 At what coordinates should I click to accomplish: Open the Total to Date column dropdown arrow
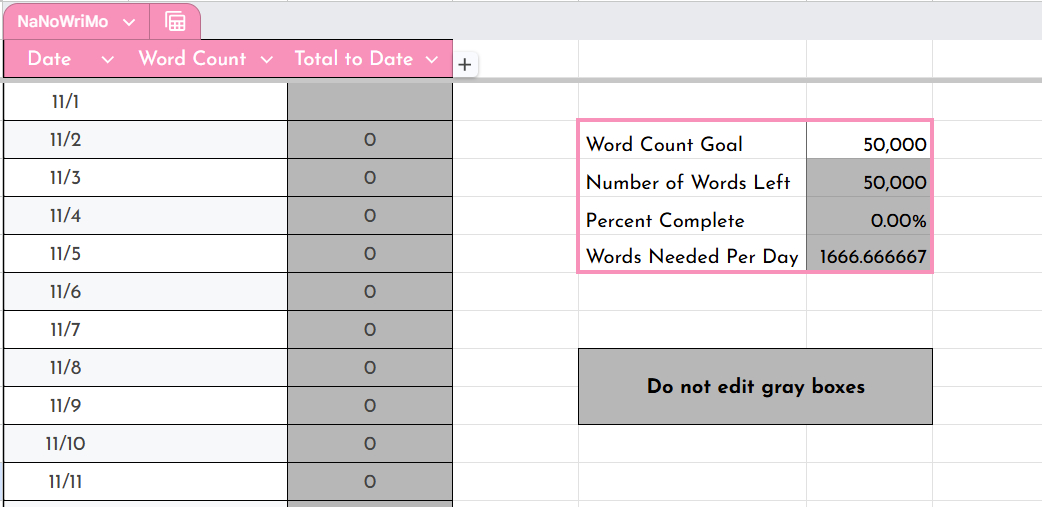(x=432, y=60)
